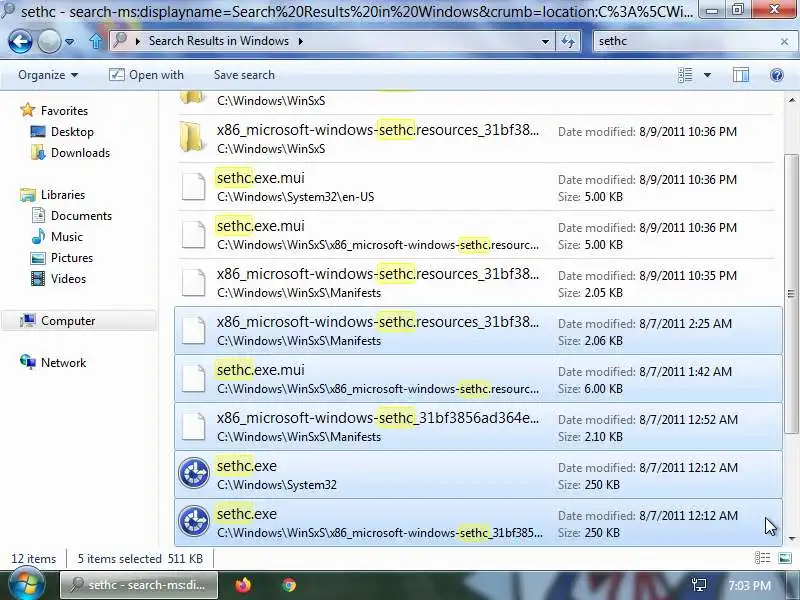Open Desktop in Favorites

click(x=72, y=132)
